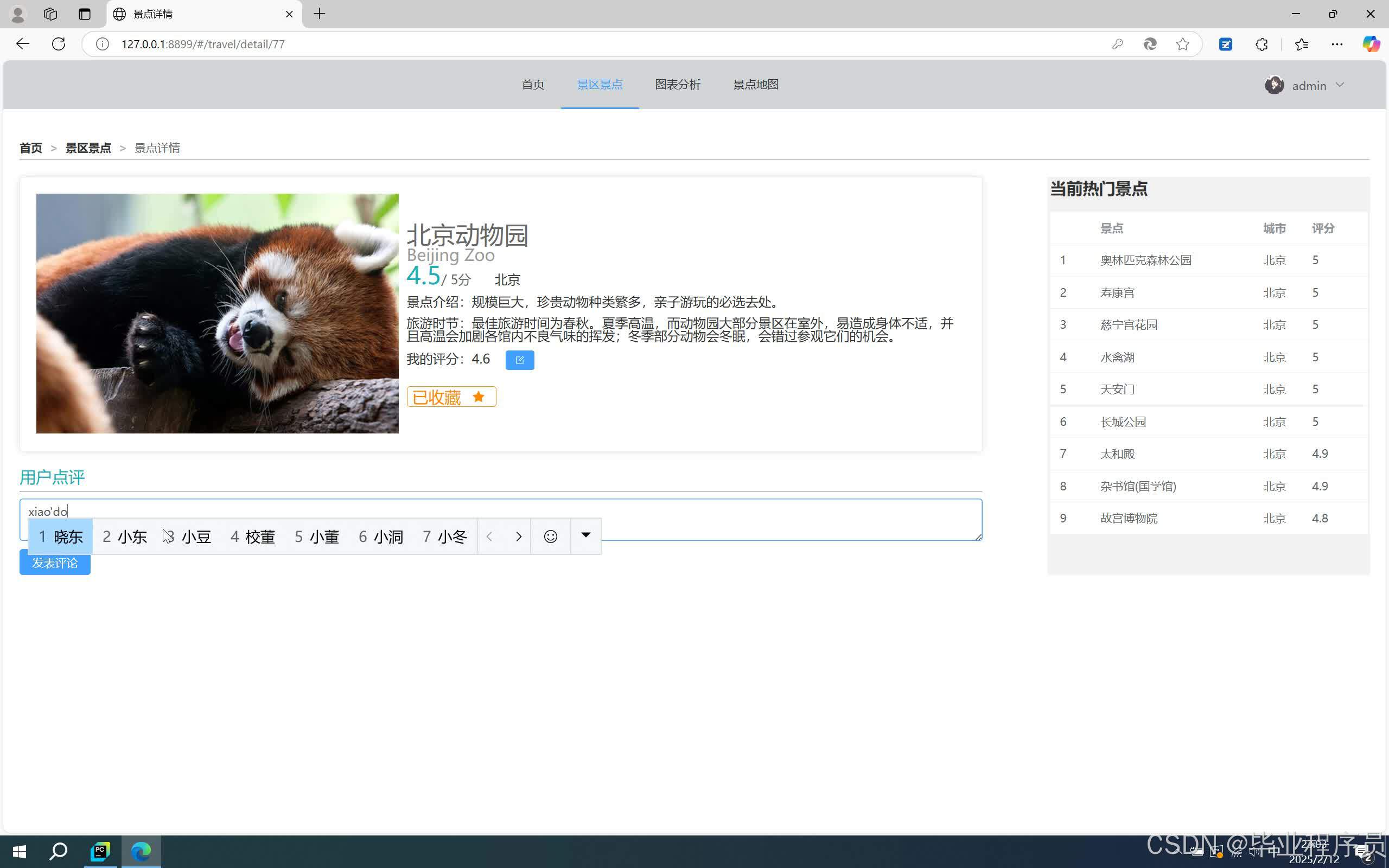Click the blue edit rating icon button
Viewport: 1389px width, 868px height.
(519, 360)
